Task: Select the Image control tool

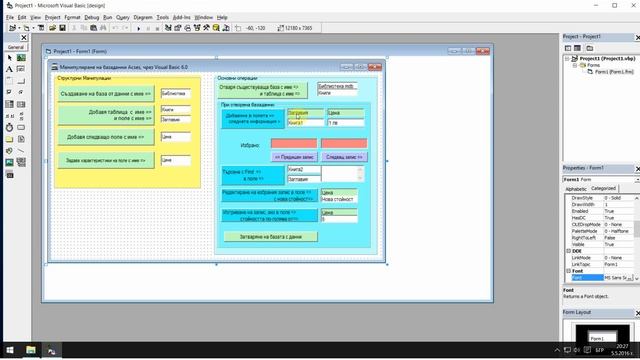Action: 9,162
